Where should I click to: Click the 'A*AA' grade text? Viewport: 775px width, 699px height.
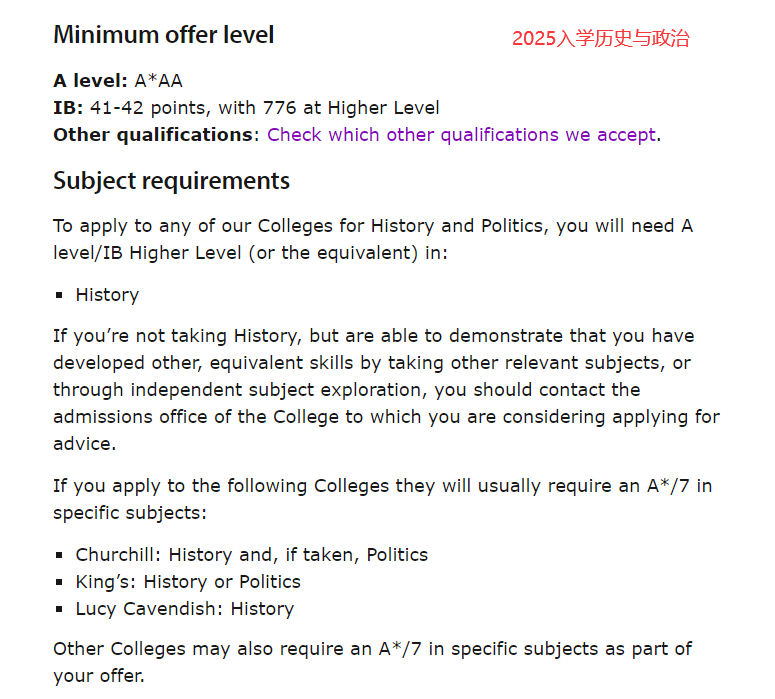tap(159, 81)
